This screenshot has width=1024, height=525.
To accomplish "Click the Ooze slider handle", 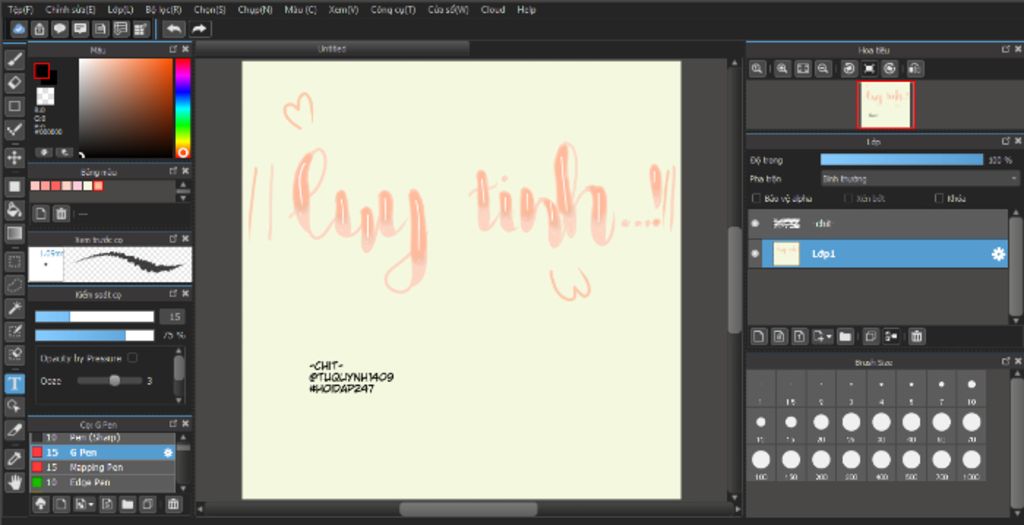I will [x=114, y=381].
